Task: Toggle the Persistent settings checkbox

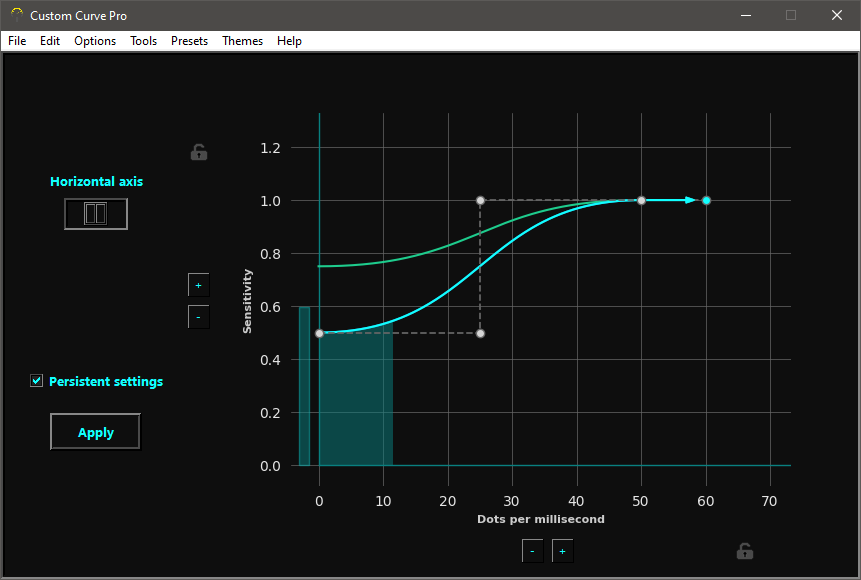Action: (36, 380)
